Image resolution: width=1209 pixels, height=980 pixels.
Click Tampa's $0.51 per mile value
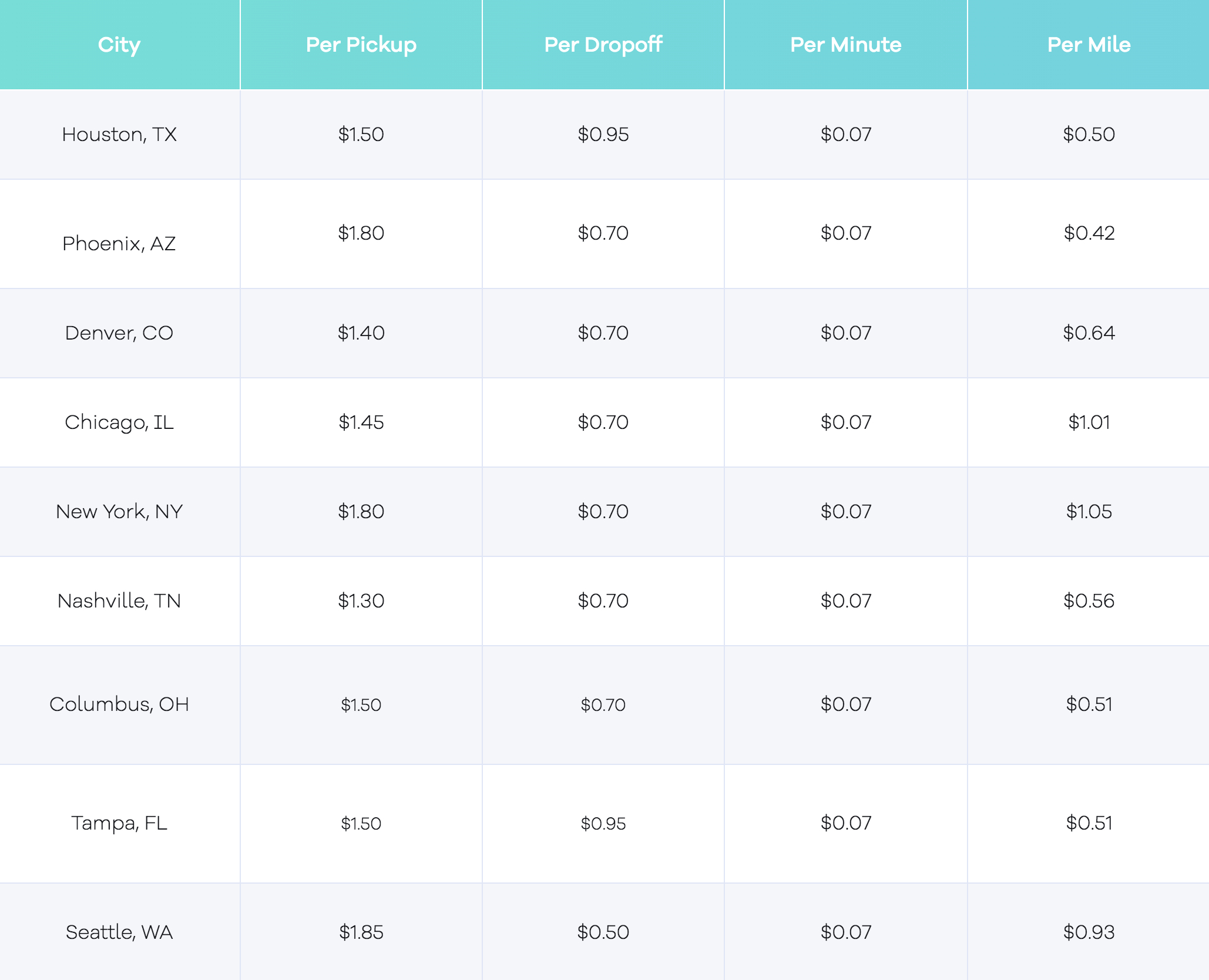pos(1089,823)
